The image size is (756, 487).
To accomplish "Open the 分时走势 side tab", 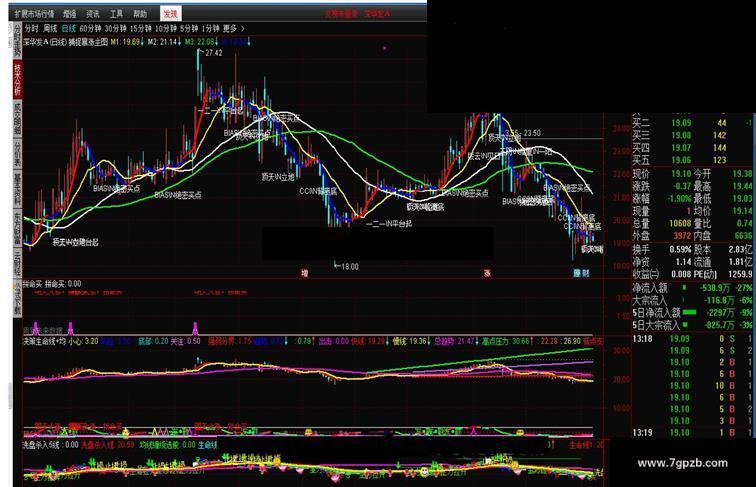I will (17, 41).
